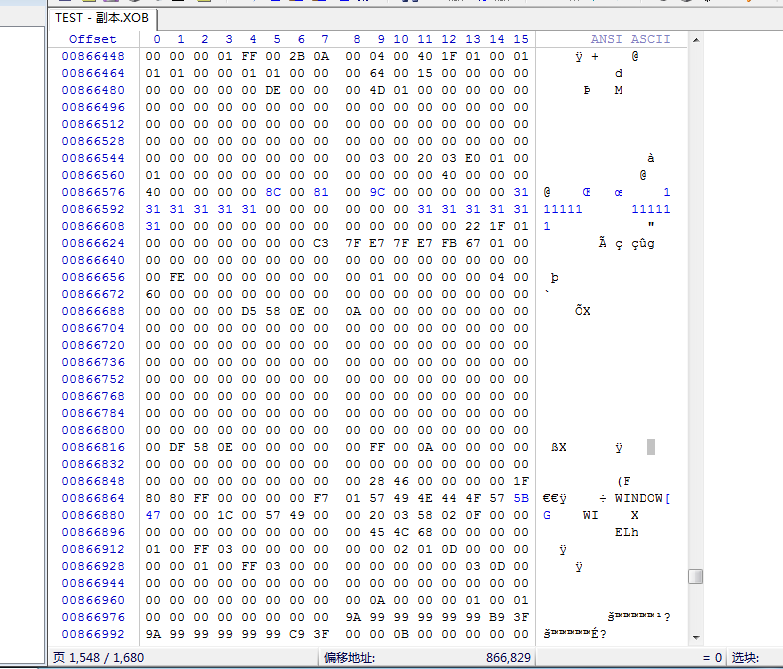This screenshot has width=783, height=669.
Task: Click the ANSI ASCII column header
Action: pos(630,39)
